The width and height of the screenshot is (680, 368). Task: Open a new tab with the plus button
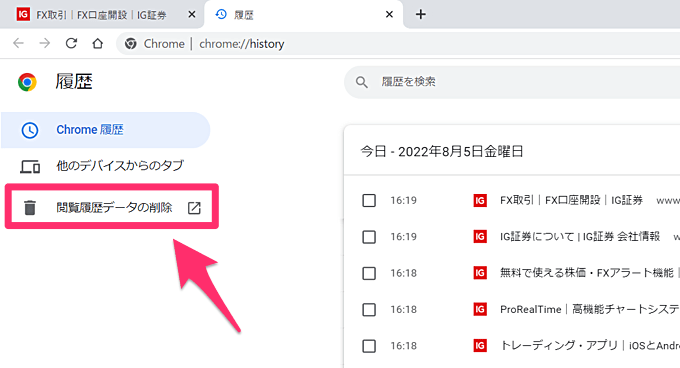click(x=420, y=14)
